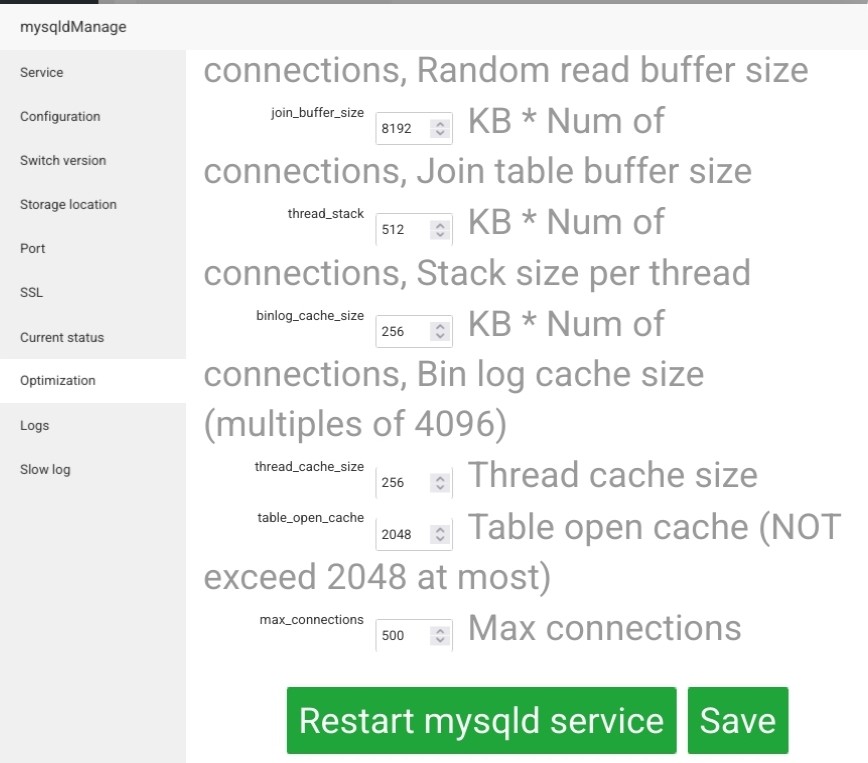Select the Optimization menu item
Image resolution: width=868 pixels, height=763 pixels.
(58, 380)
